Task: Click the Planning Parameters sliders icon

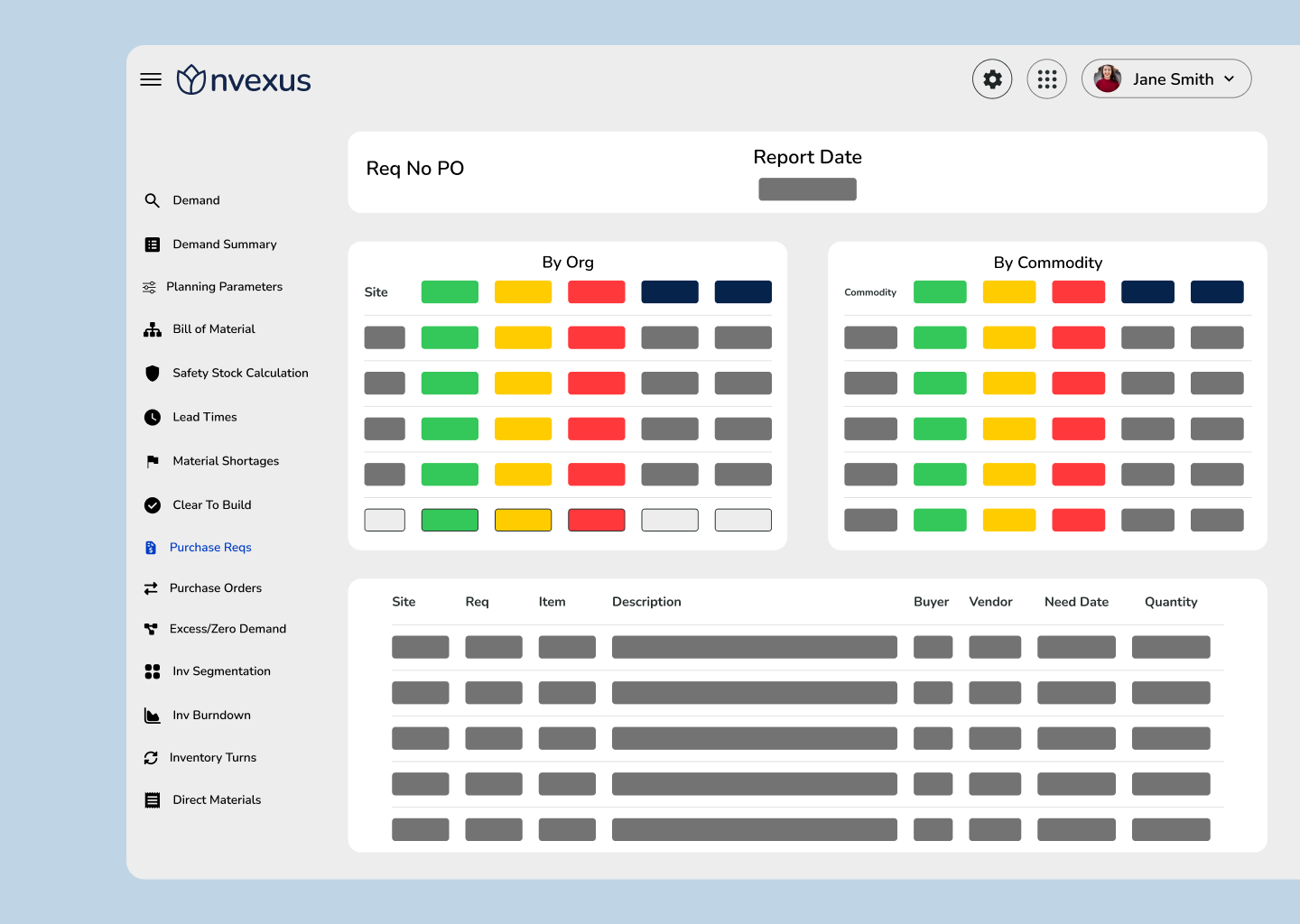Action: pos(149,287)
